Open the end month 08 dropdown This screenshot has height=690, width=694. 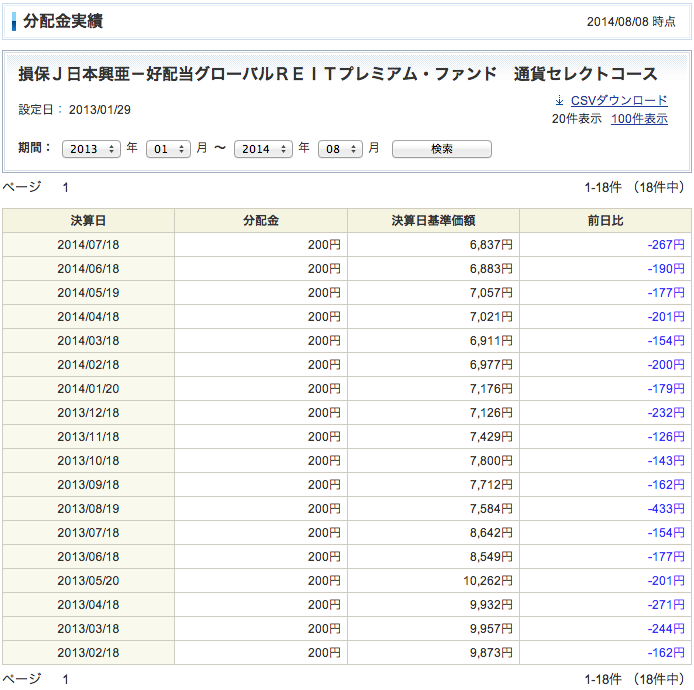(340, 149)
